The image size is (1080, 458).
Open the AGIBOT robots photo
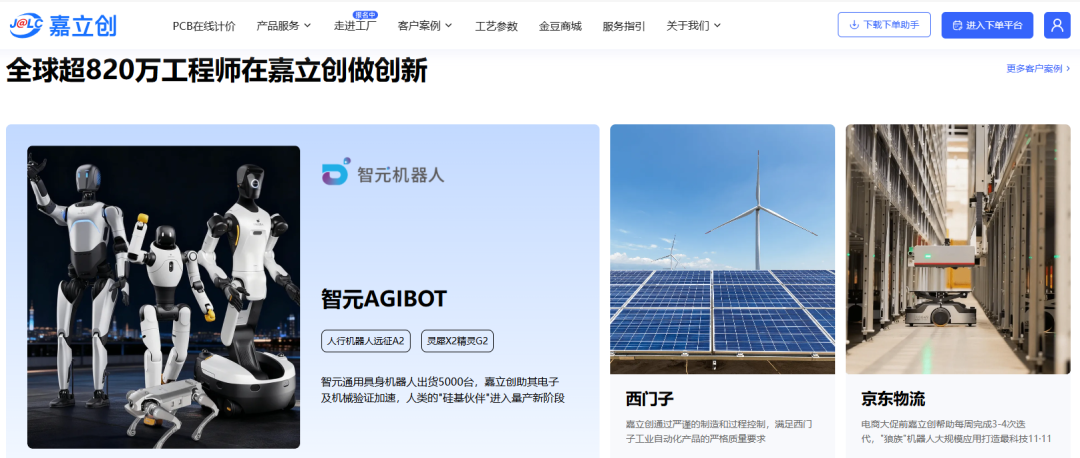(x=164, y=297)
